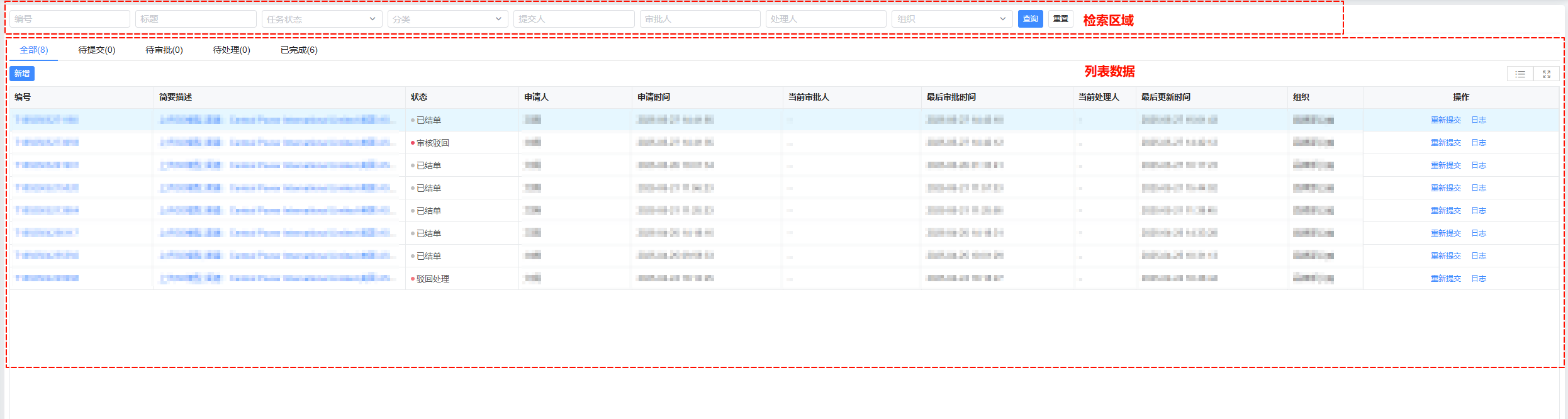Viewport: 1568px width, 419px height.
Task: Click into the 标题 search field
Action: [195, 19]
